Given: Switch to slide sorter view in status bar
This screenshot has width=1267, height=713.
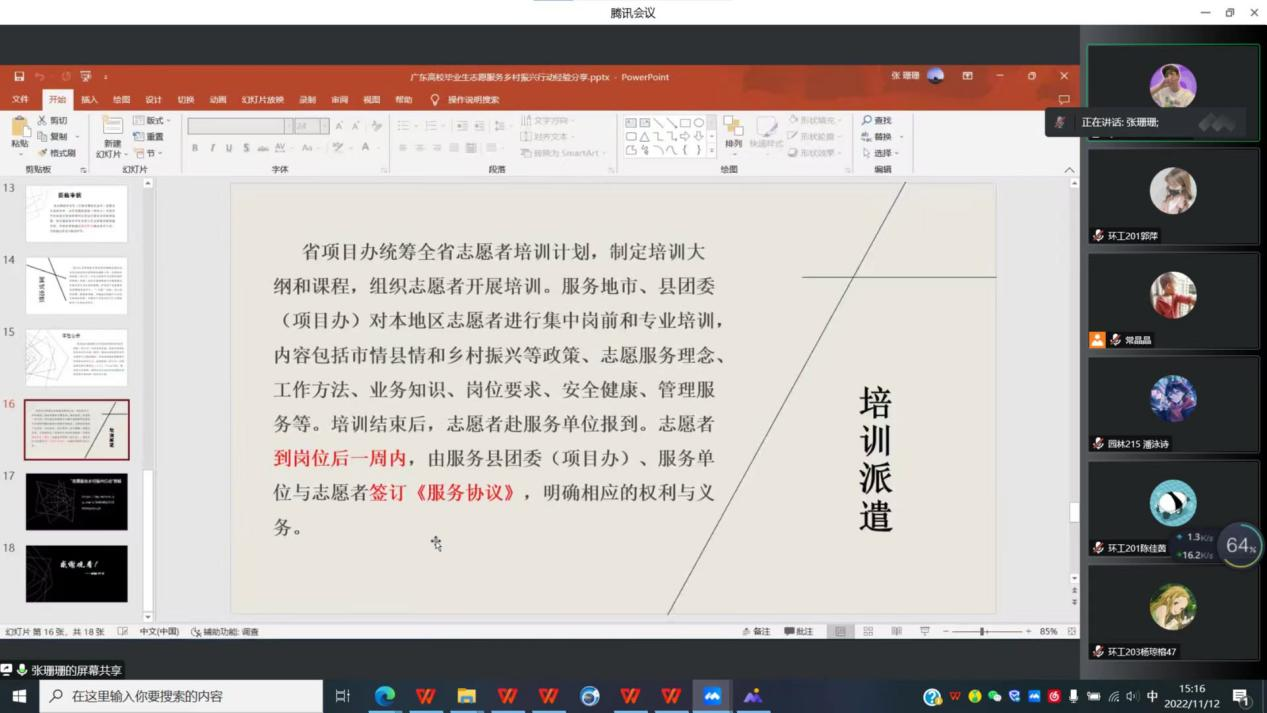Looking at the screenshot, I should click(x=868, y=632).
